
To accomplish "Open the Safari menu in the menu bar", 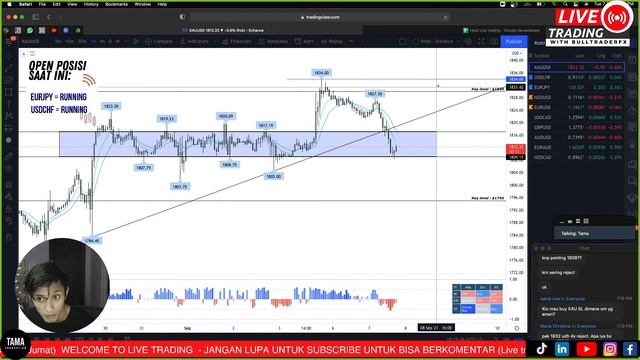I will (x=25, y=4).
